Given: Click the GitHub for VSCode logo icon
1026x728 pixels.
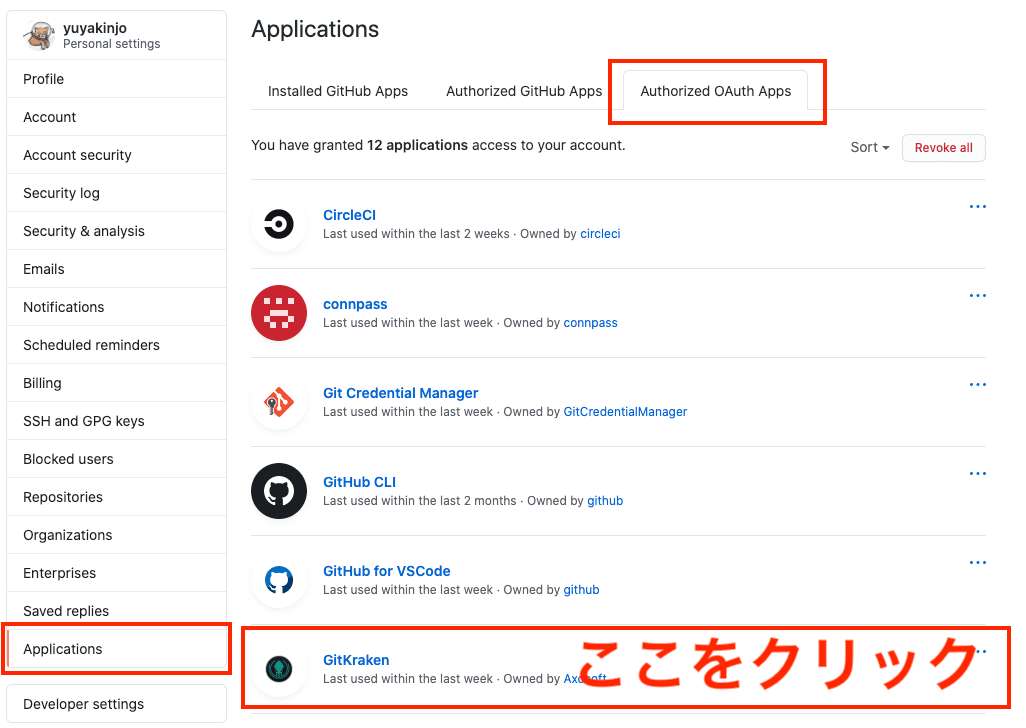Looking at the screenshot, I should [279, 580].
